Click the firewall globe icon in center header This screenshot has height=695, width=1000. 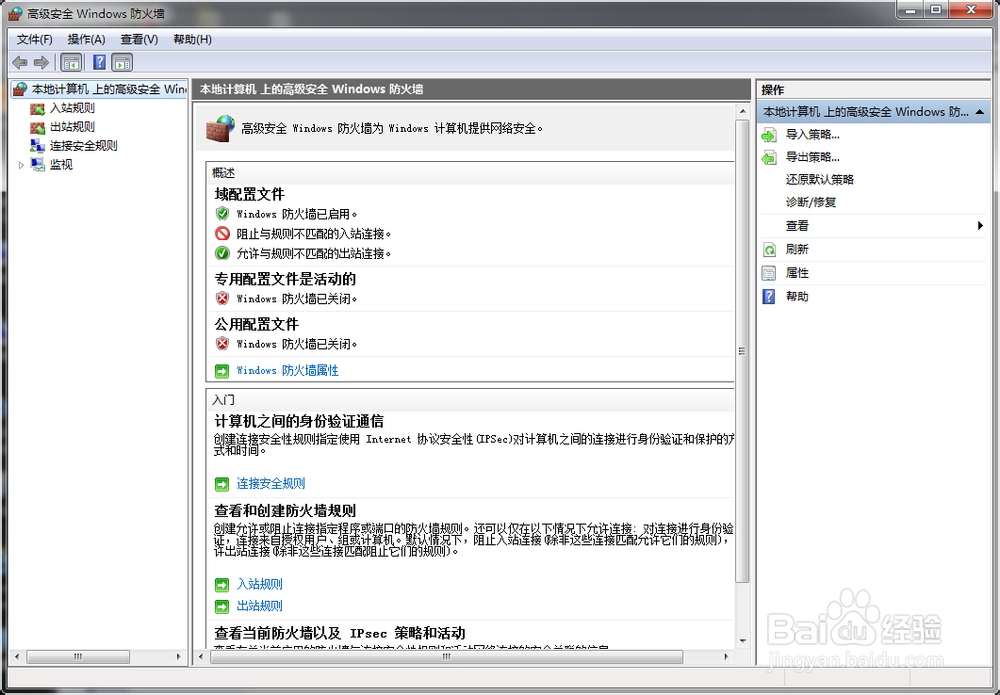tap(220, 128)
